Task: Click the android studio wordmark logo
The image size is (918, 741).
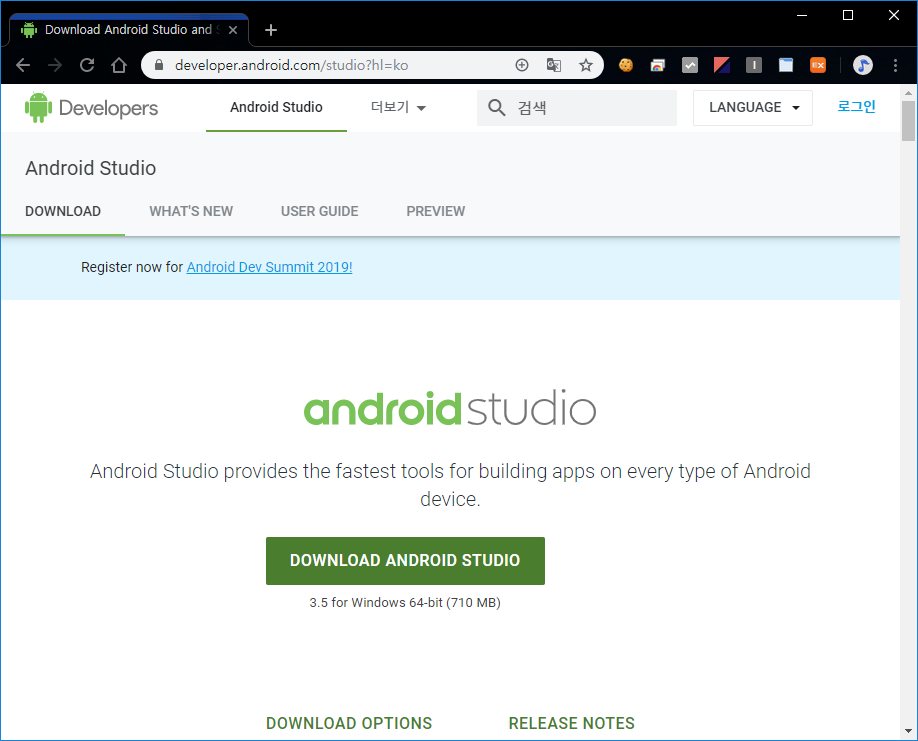Action: tap(450, 408)
